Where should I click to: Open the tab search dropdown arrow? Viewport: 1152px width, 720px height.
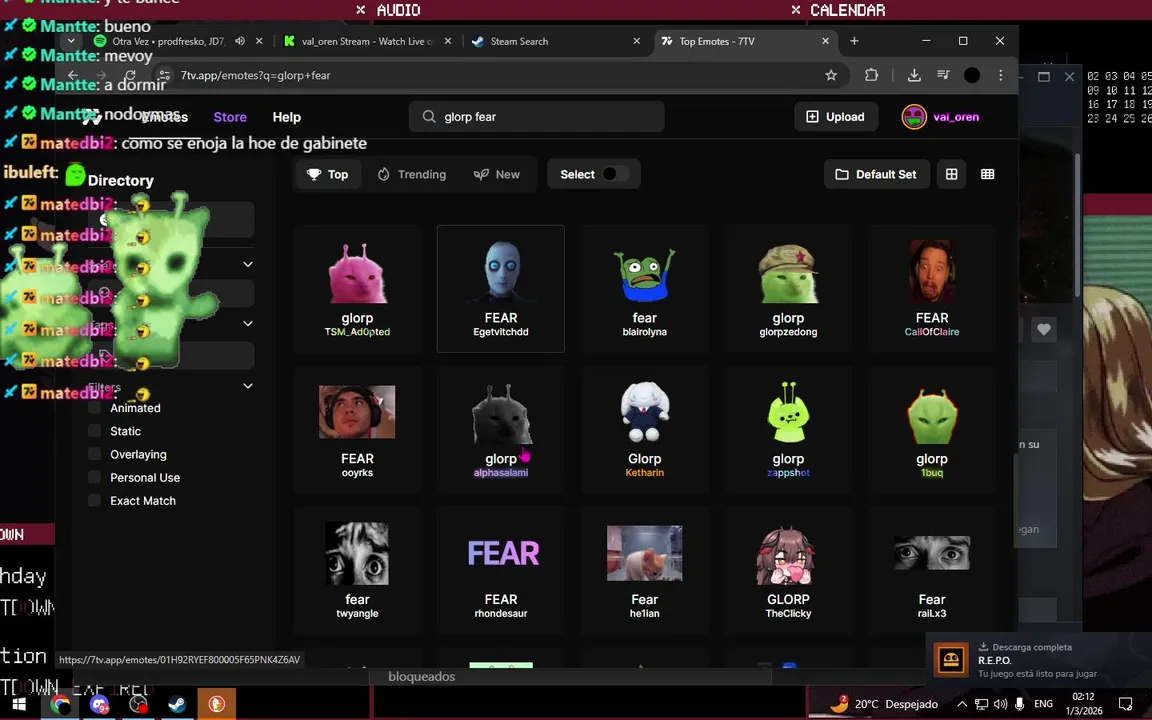point(71,41)
